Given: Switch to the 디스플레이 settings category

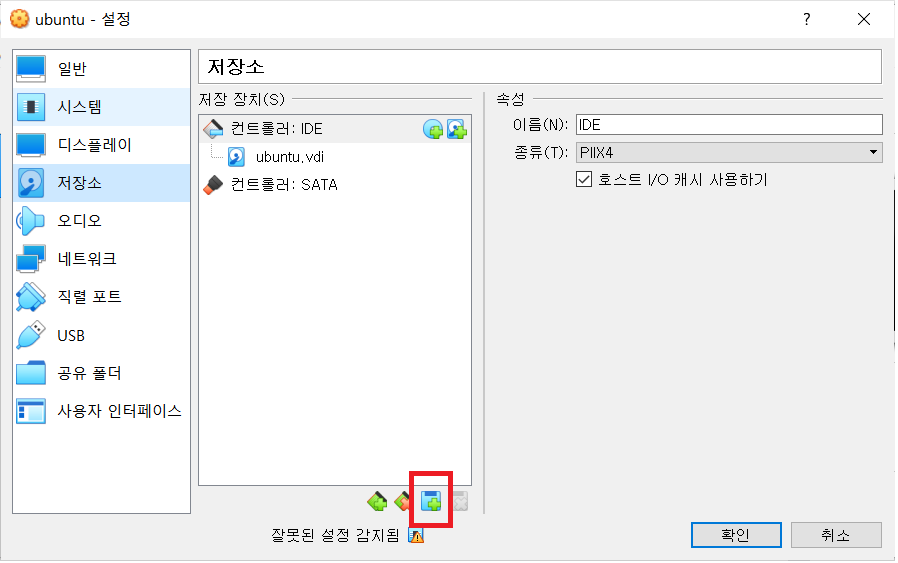Looking at the screenshot, I should click(102, 145).
